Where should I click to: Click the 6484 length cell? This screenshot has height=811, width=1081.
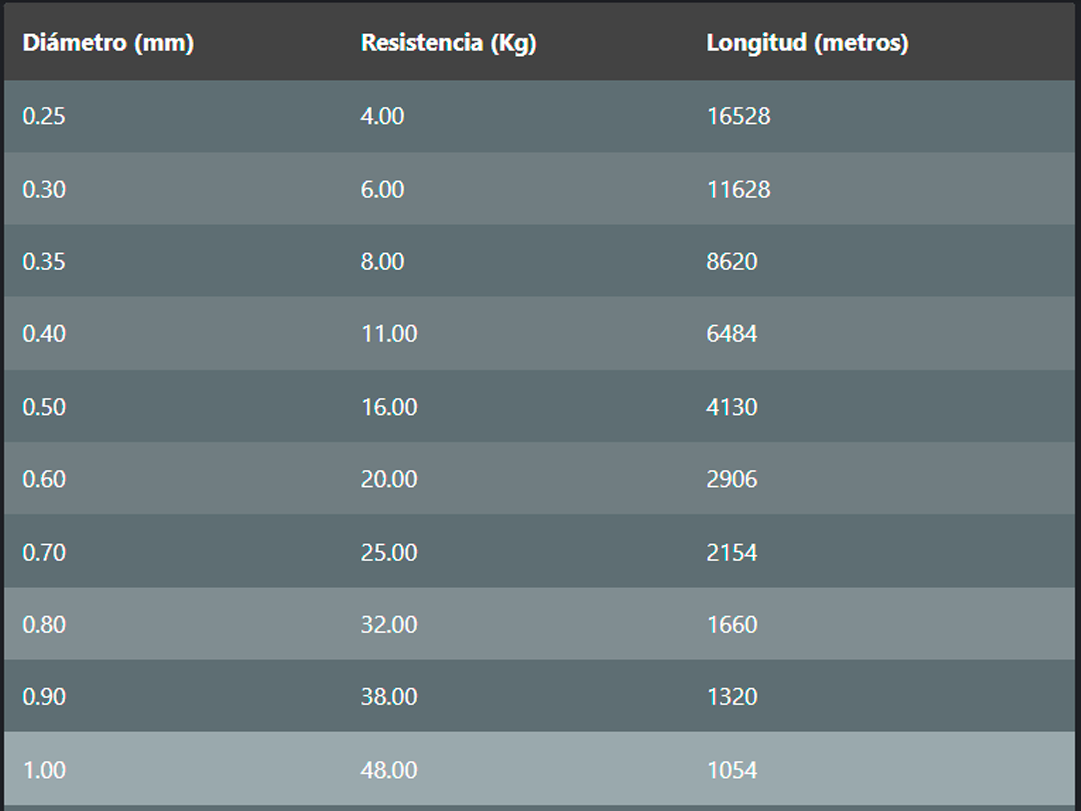[732, 333]
